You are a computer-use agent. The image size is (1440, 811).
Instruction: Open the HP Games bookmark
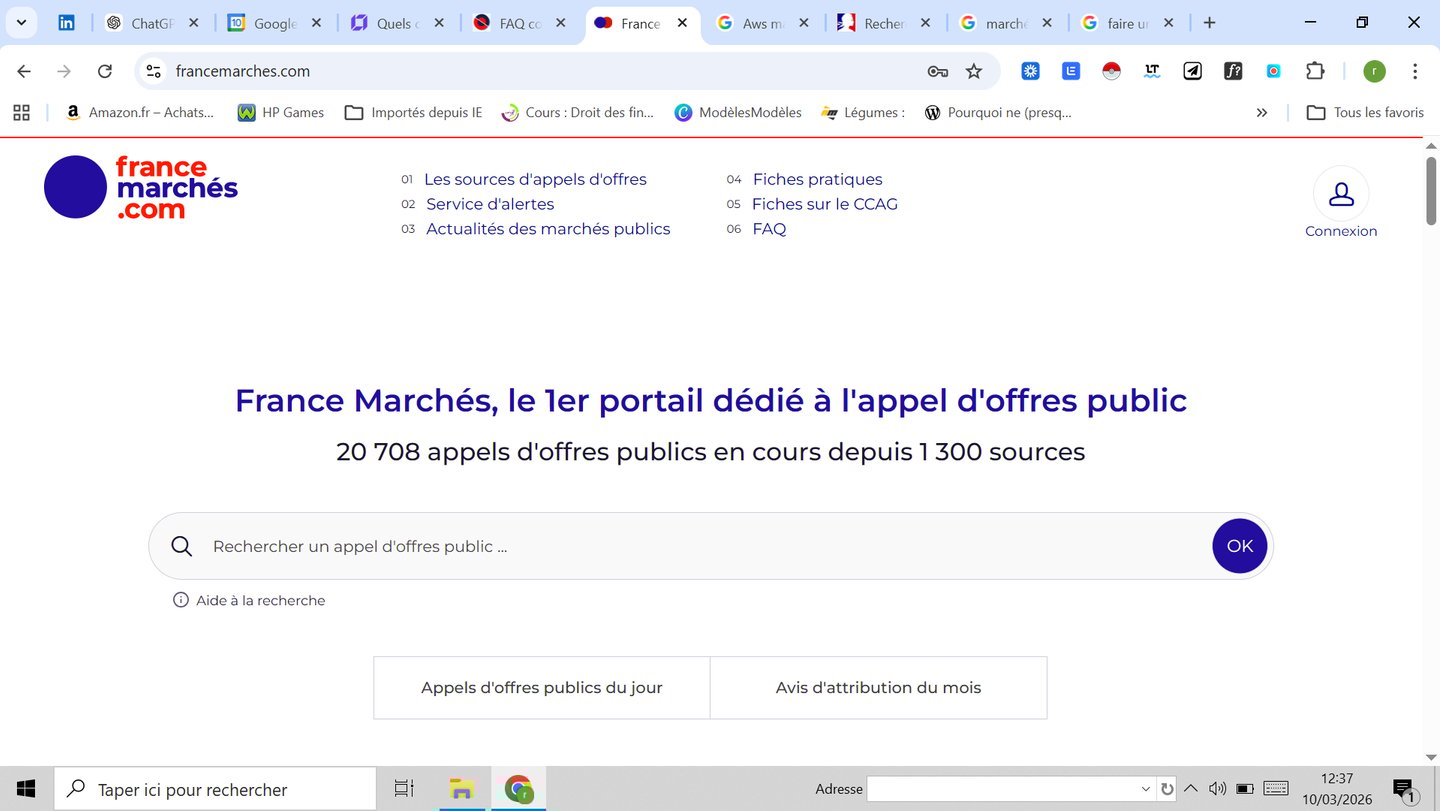click(x=281, y=112)
